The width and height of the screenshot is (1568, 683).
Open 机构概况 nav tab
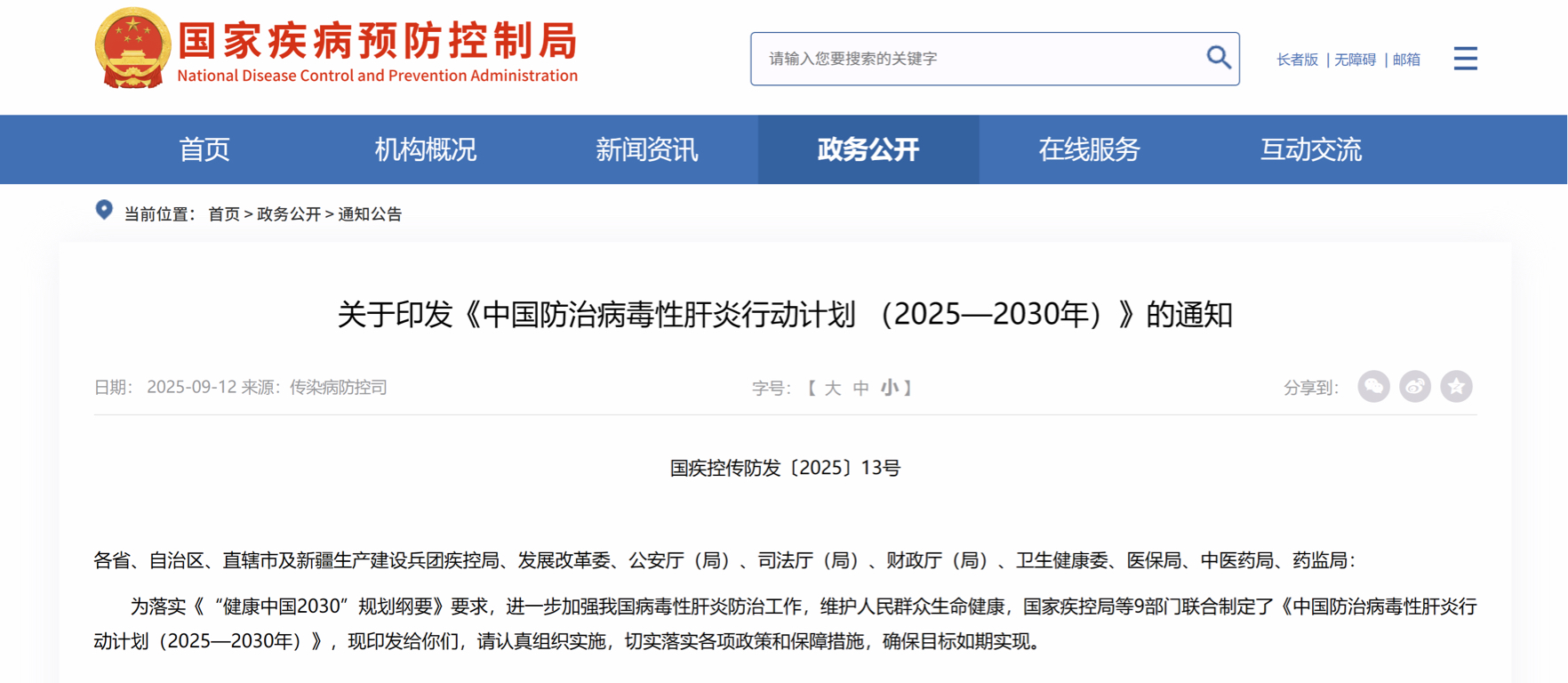point(426,149)
